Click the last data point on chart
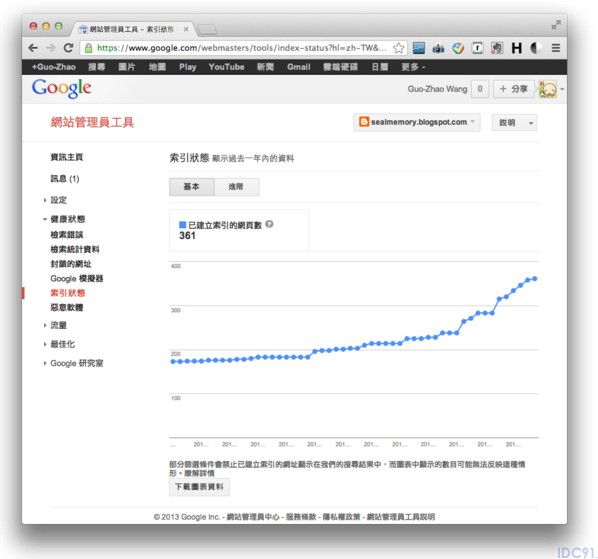Image resolution: width=598 pixels, height=559 pixels. (535, 279)
